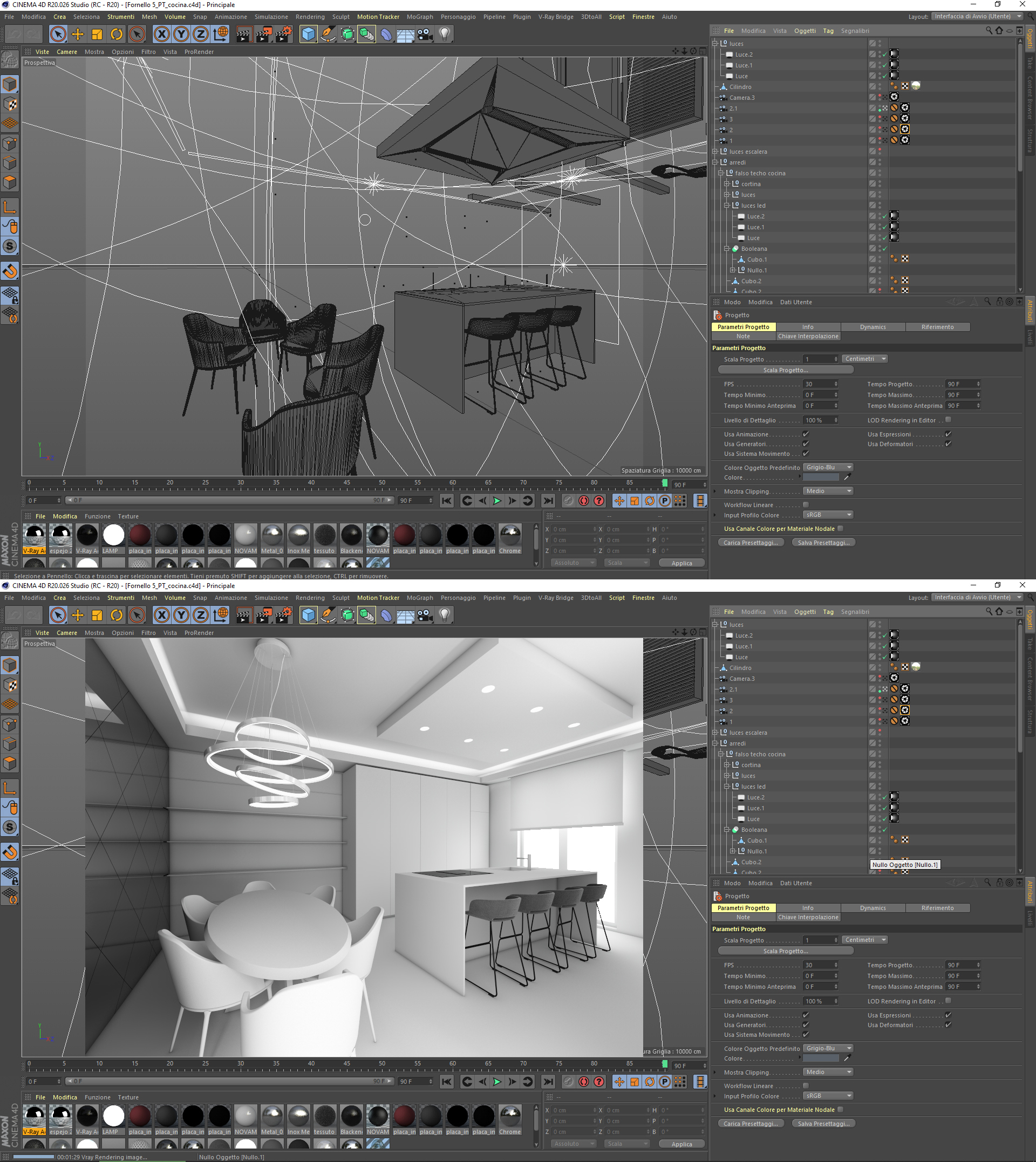The height and width of the screenshot is (1162, 1036).
Task: Open the MoGraph menu in the upper window
Action: [x=419, y=17]
